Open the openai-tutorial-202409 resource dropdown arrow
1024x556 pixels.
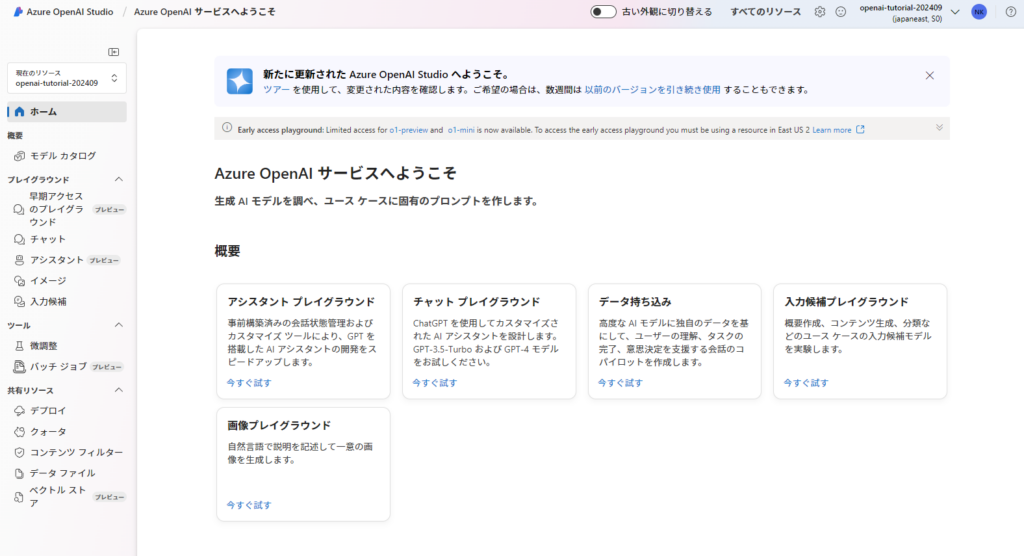click(x=955, y=12)
